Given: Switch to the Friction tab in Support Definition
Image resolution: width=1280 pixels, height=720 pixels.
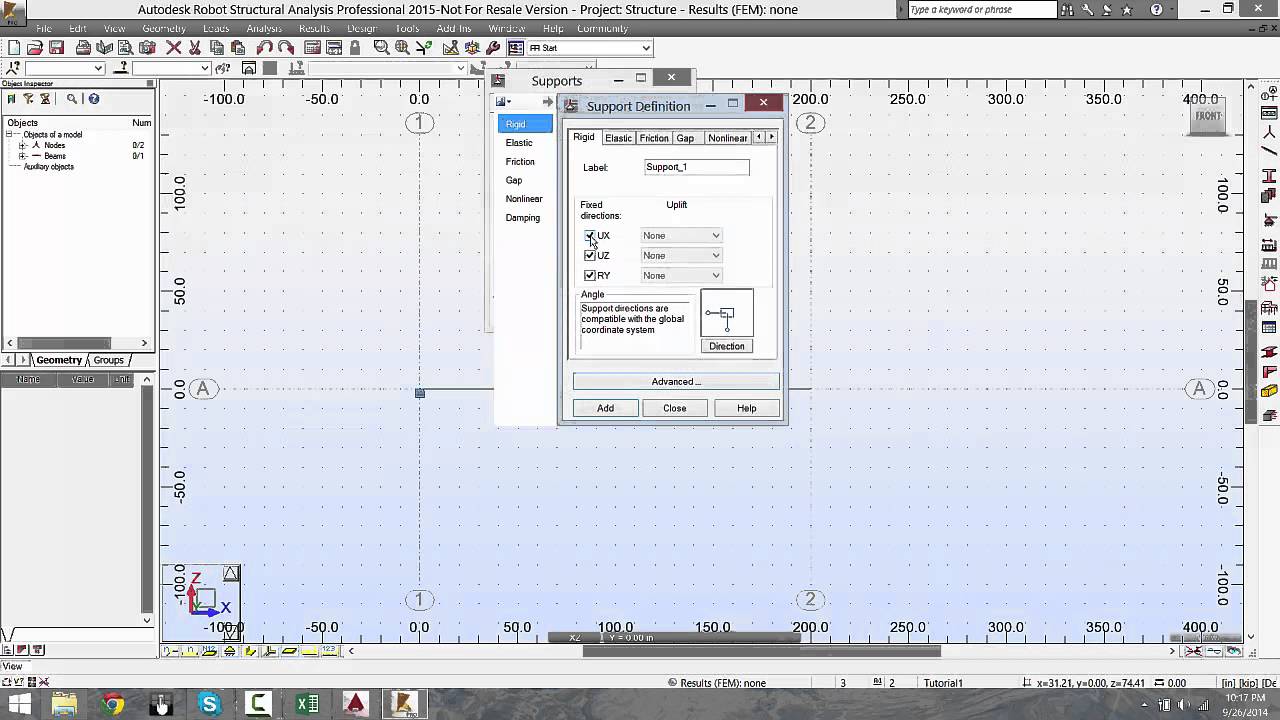Looking at the screenshot, I should tap(654, 138).
